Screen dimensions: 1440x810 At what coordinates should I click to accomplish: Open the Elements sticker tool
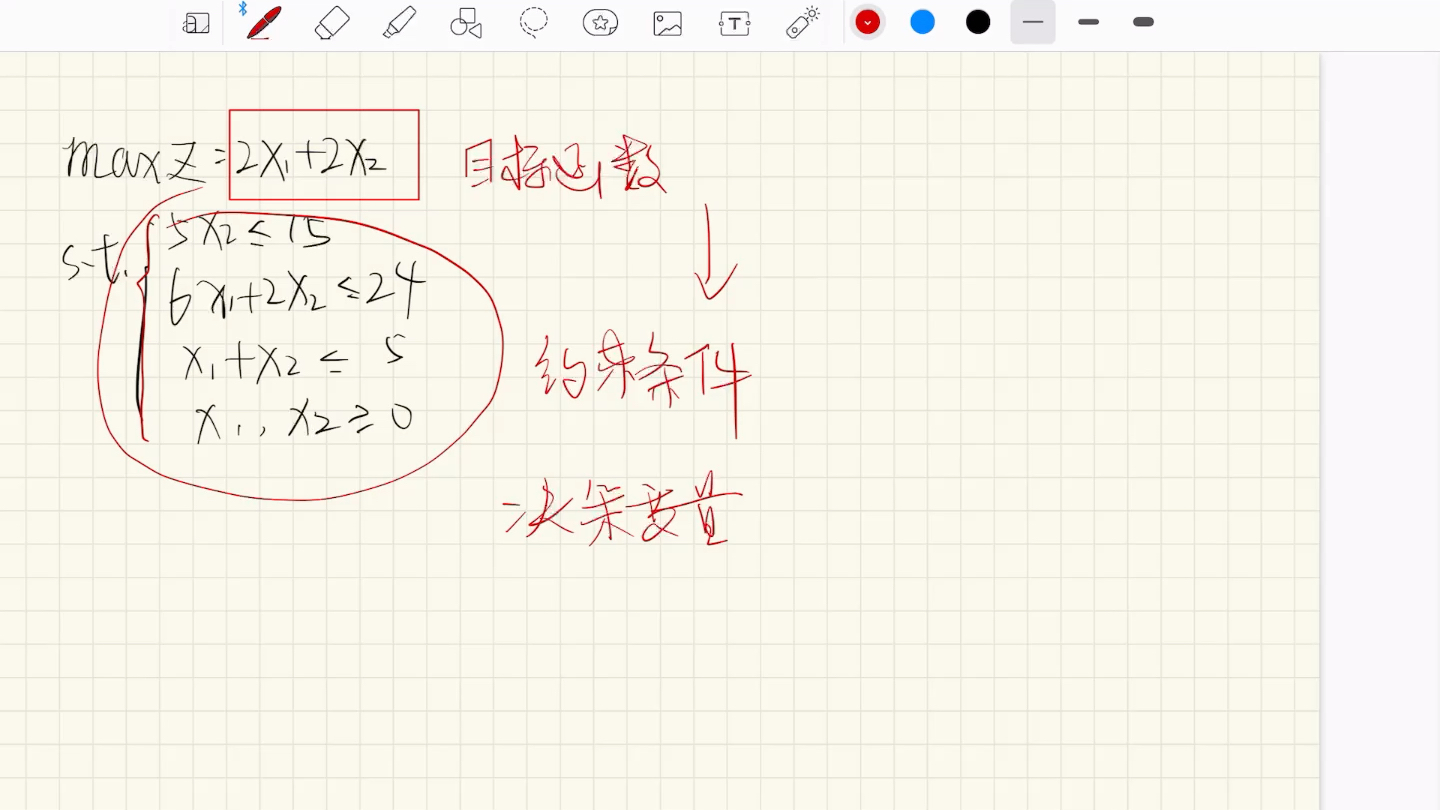(x=600, y=22)
